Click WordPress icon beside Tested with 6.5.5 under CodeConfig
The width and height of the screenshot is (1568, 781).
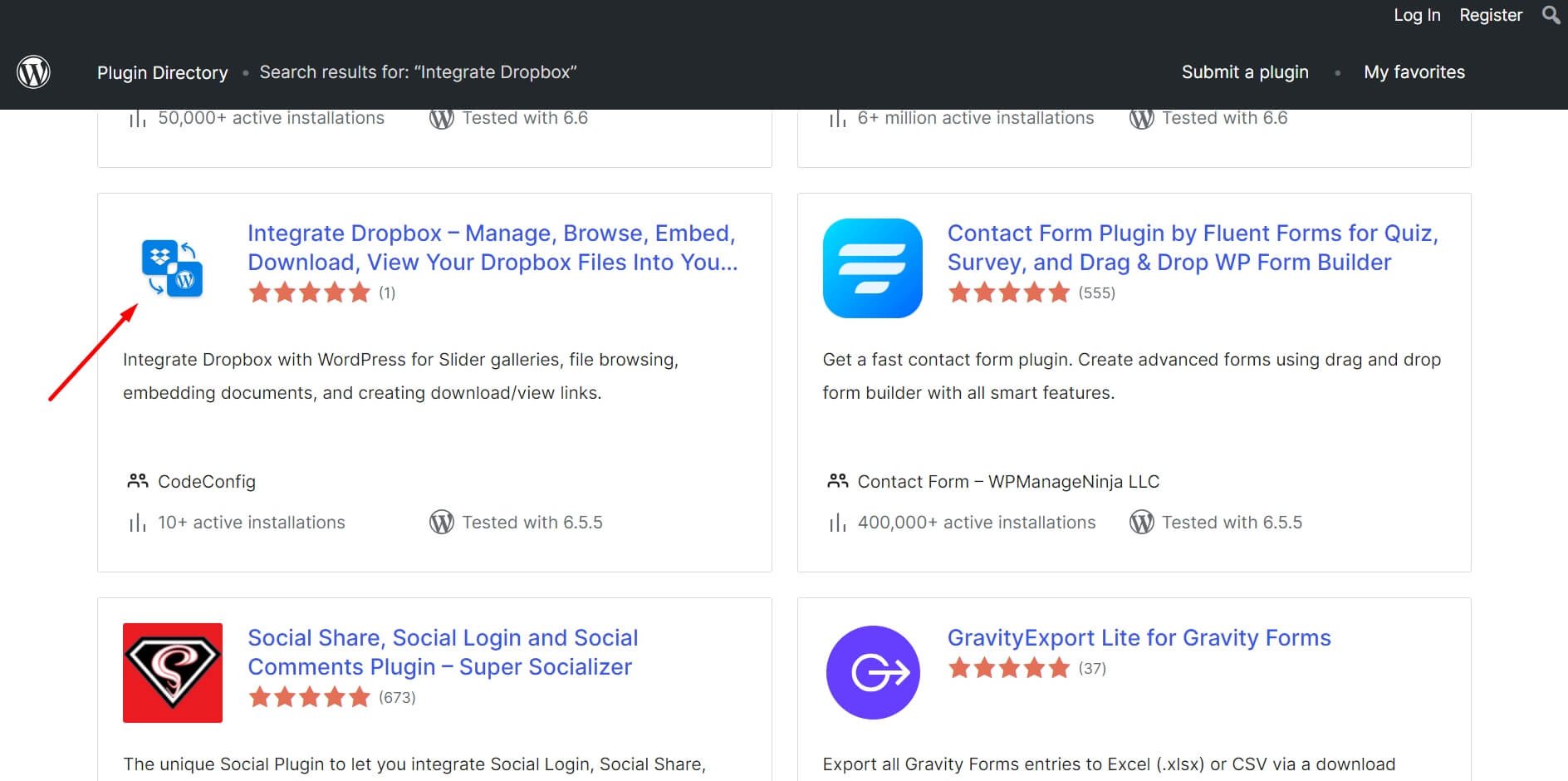click(442, 523)
